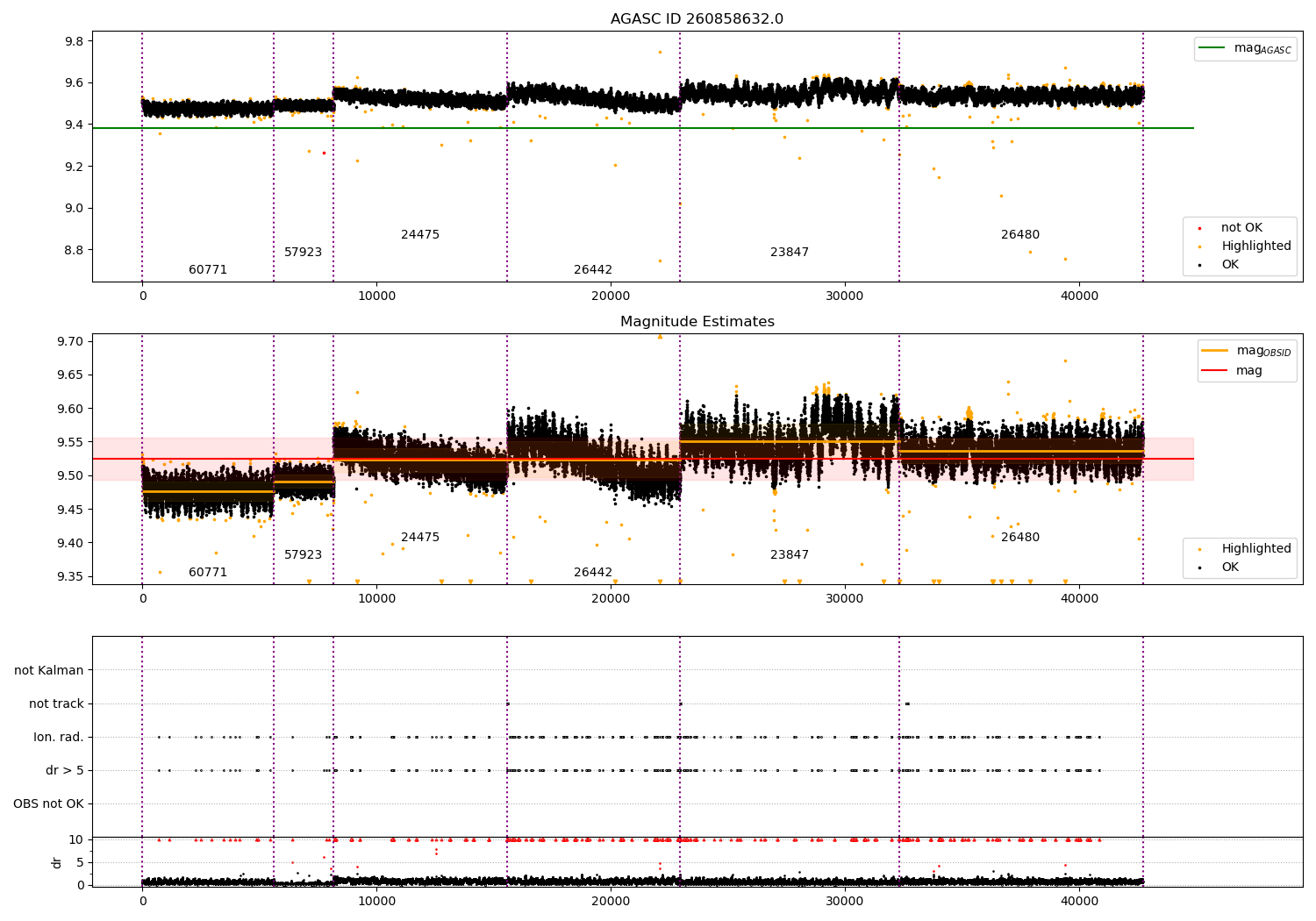Click the 8.8 y-axis tick in top plot
The image size is (1316, 921).
click(75, 250)
